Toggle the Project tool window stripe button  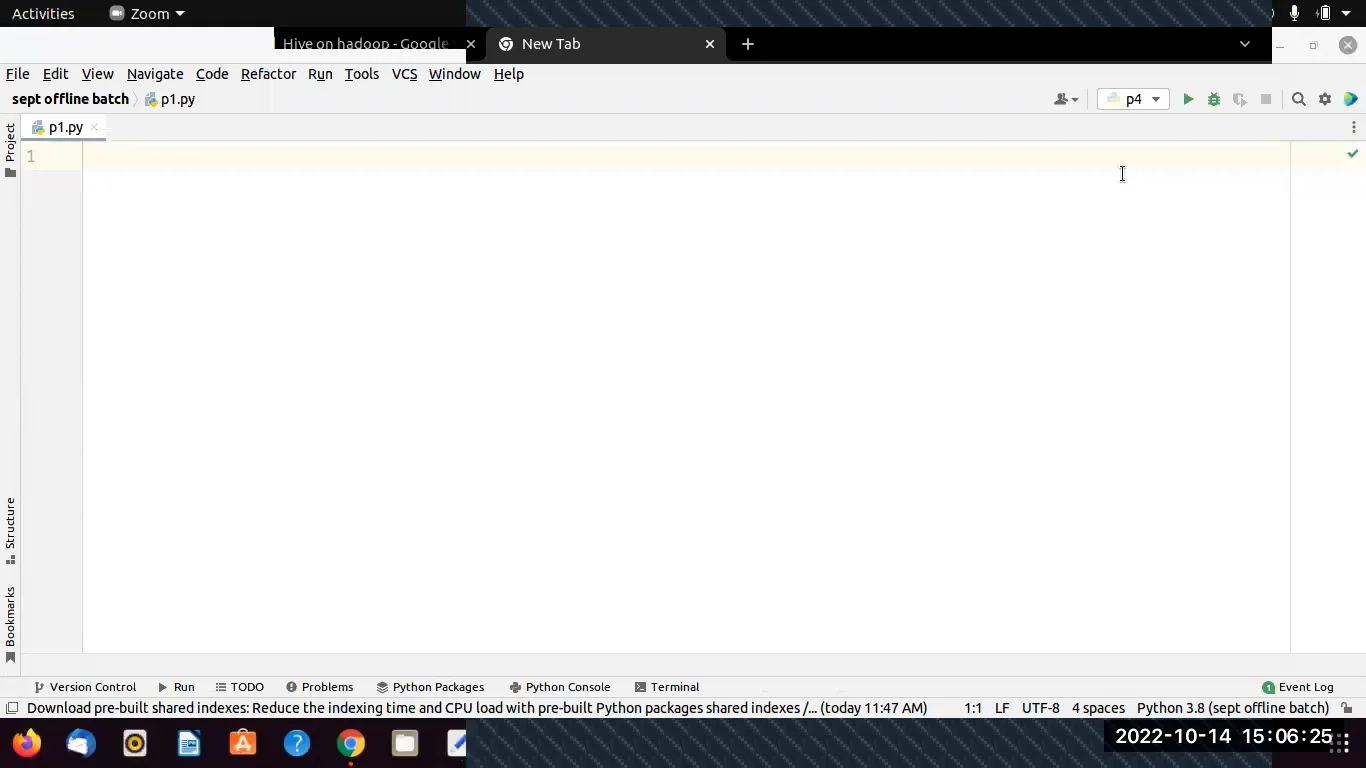10,150
